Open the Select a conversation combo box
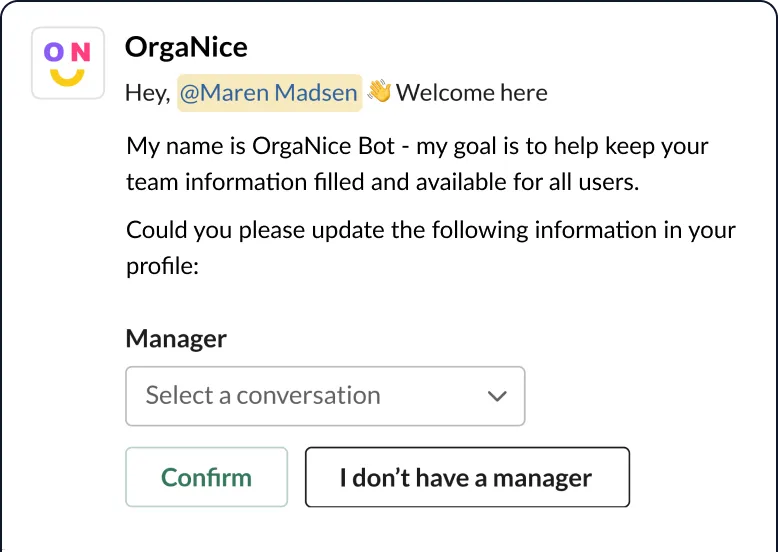Screen dimensions: 778x552 [x=325, y=396]
